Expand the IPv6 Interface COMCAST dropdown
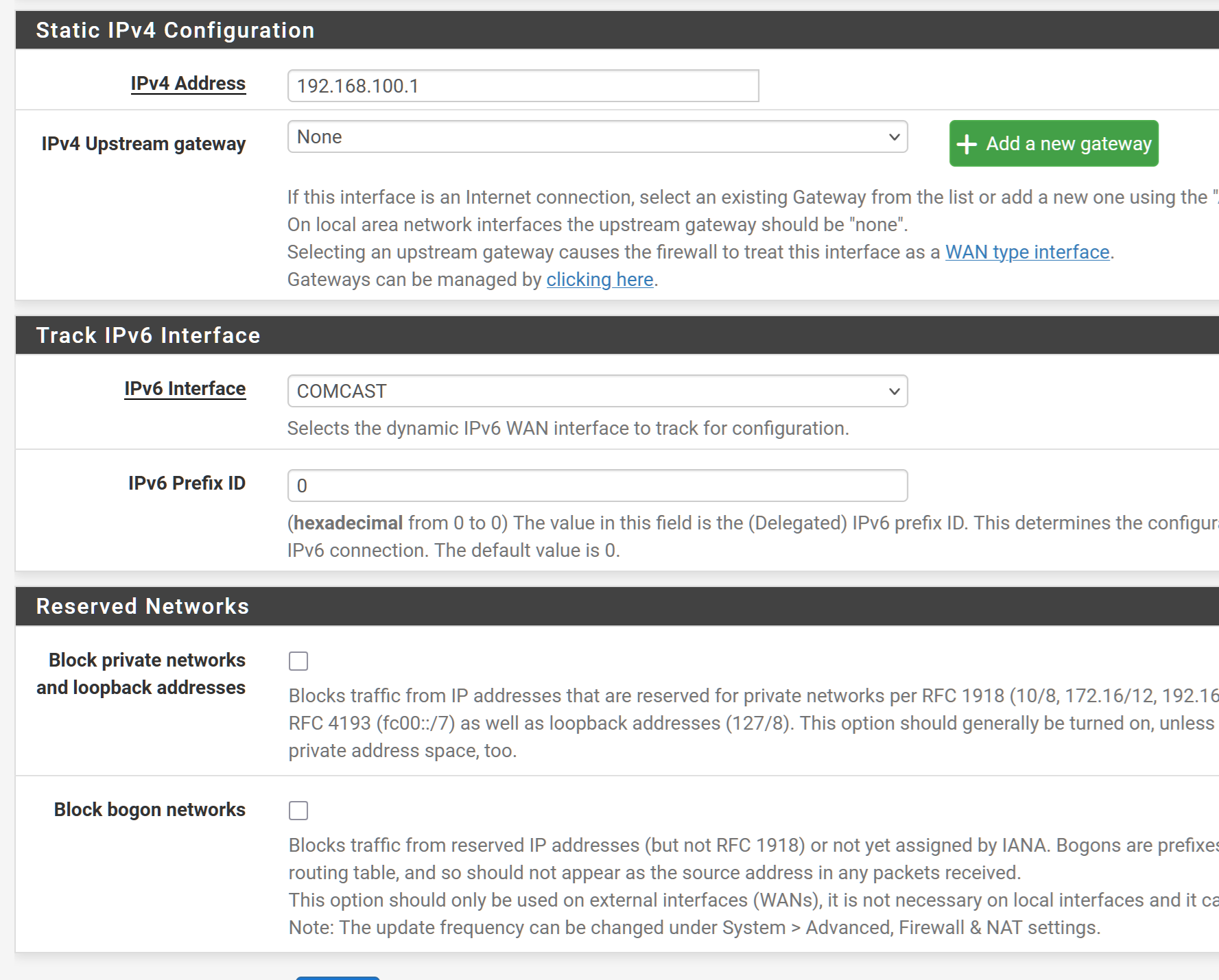 coord(597,391)
